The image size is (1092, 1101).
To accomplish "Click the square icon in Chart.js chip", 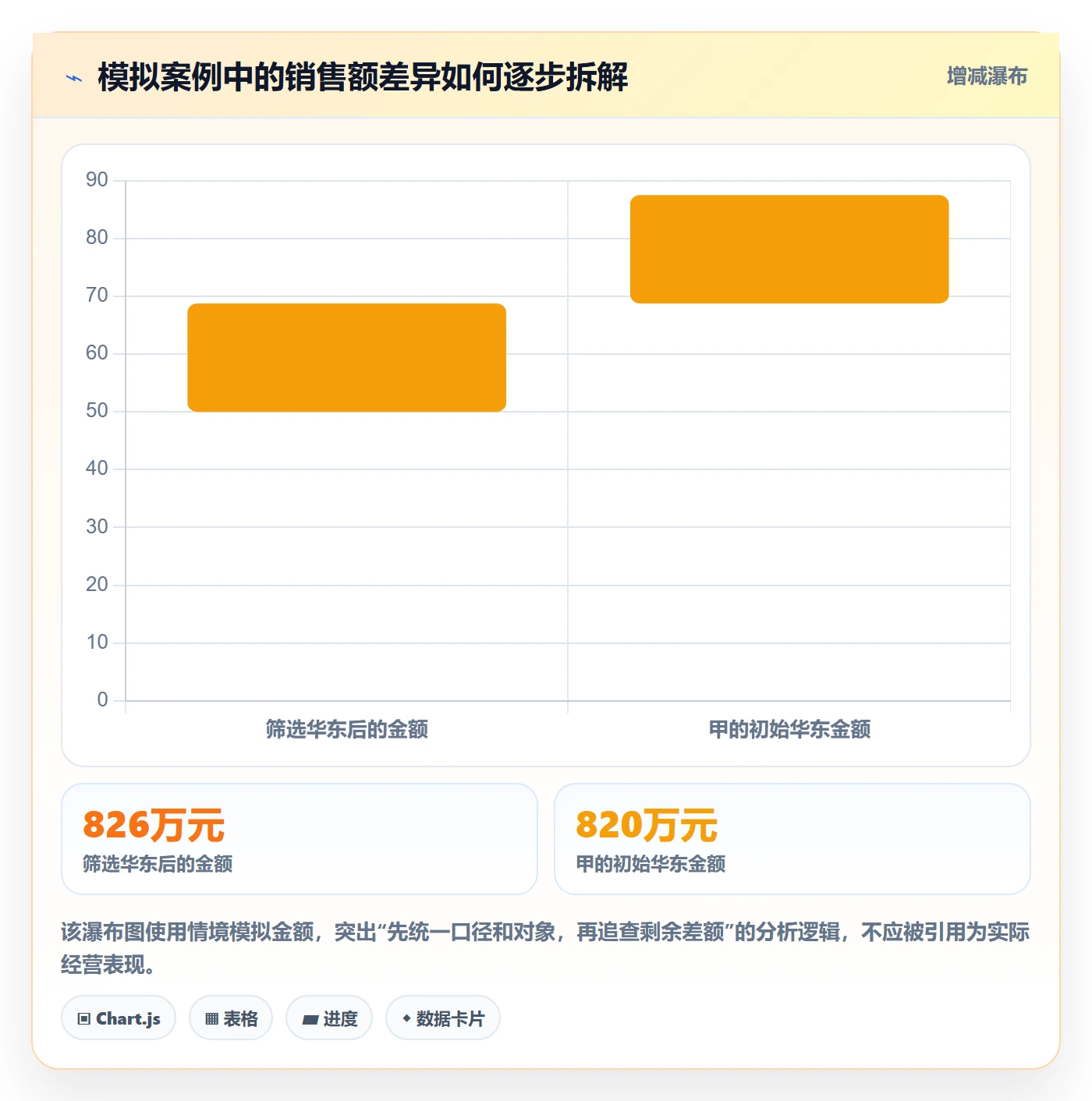I will 84,1018.
